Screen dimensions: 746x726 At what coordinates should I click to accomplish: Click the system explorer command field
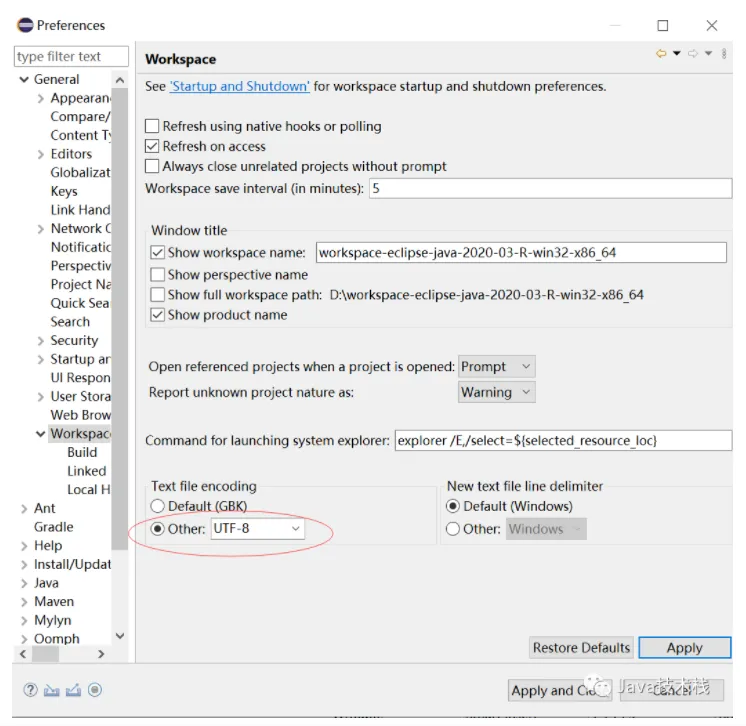563,440
